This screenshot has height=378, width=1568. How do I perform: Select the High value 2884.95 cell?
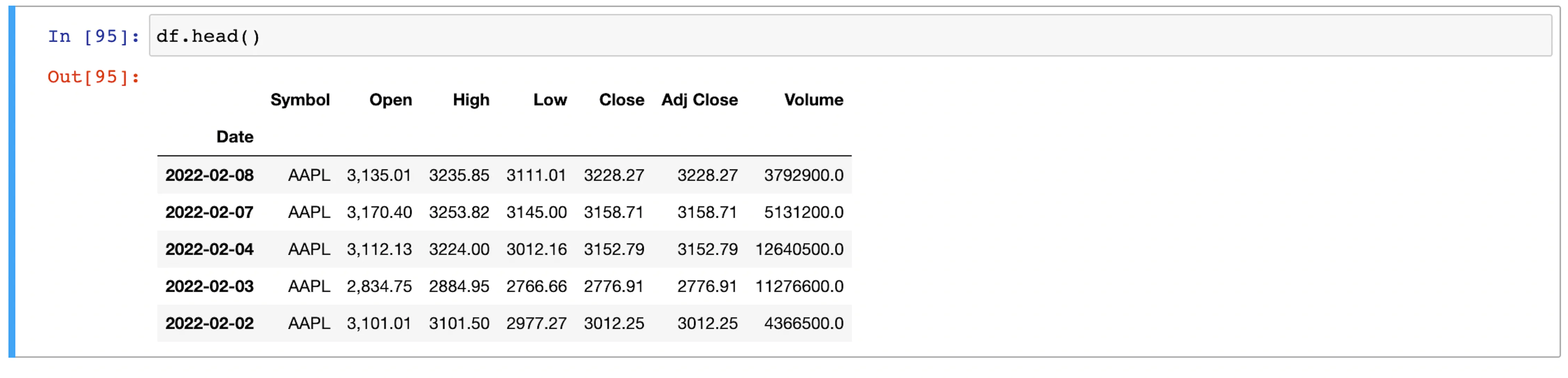tap(458, 287)
